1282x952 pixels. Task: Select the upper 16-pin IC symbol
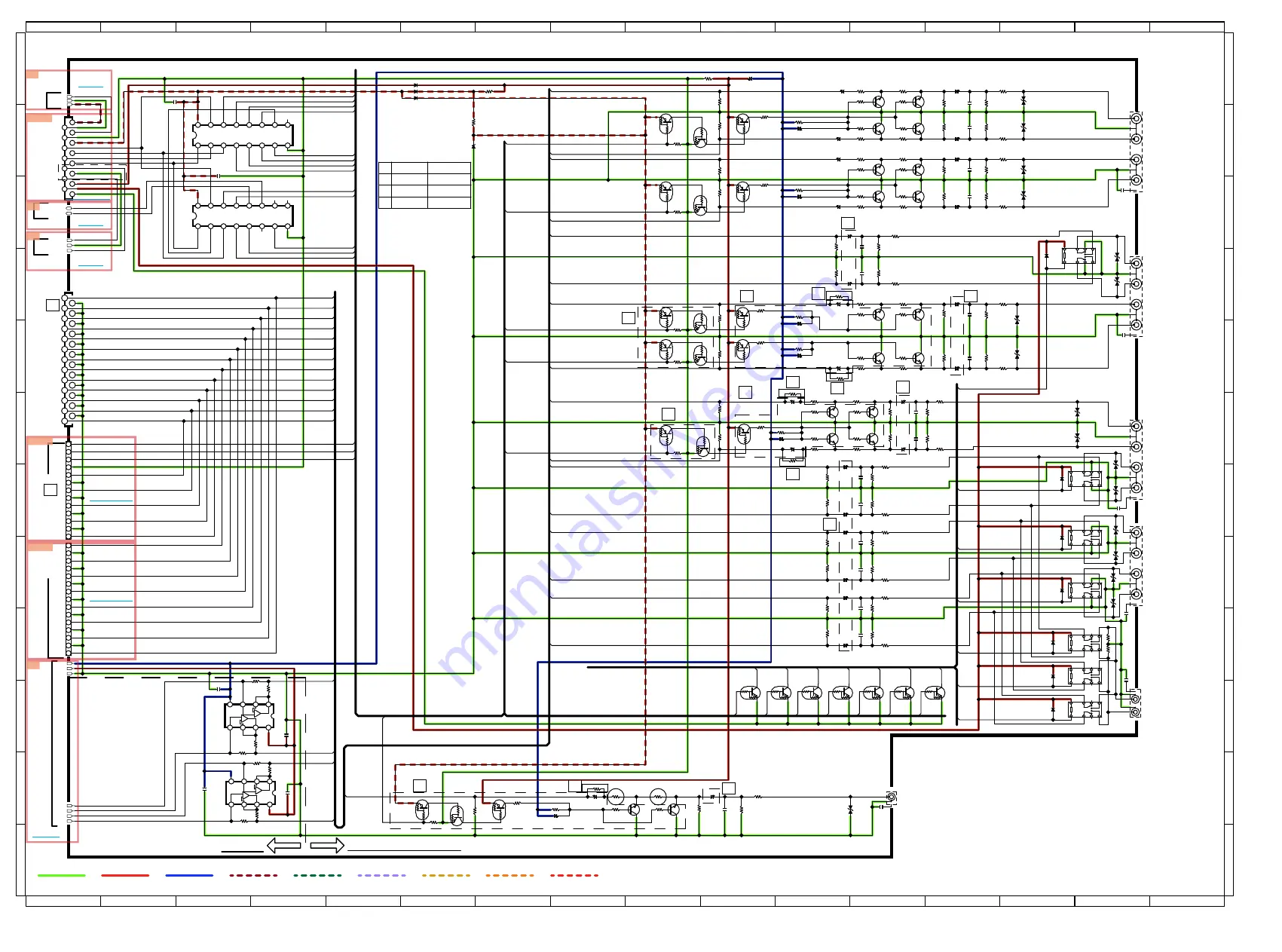[x=243, y=135]
